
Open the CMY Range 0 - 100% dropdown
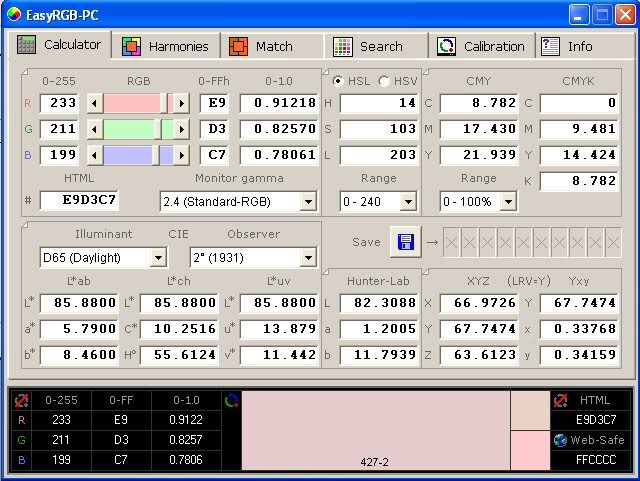[x=508, y=202]
